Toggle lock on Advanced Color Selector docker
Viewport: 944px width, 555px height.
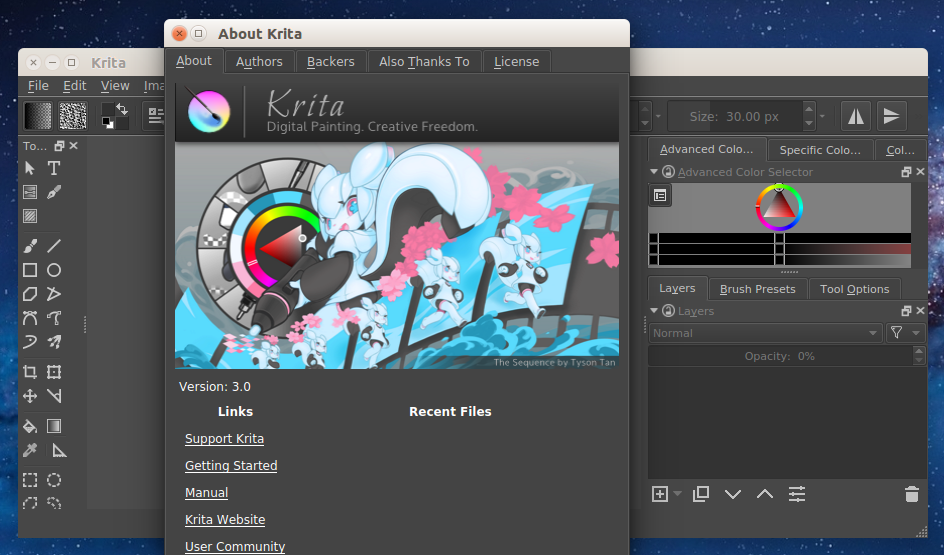[x=668, y=172]
